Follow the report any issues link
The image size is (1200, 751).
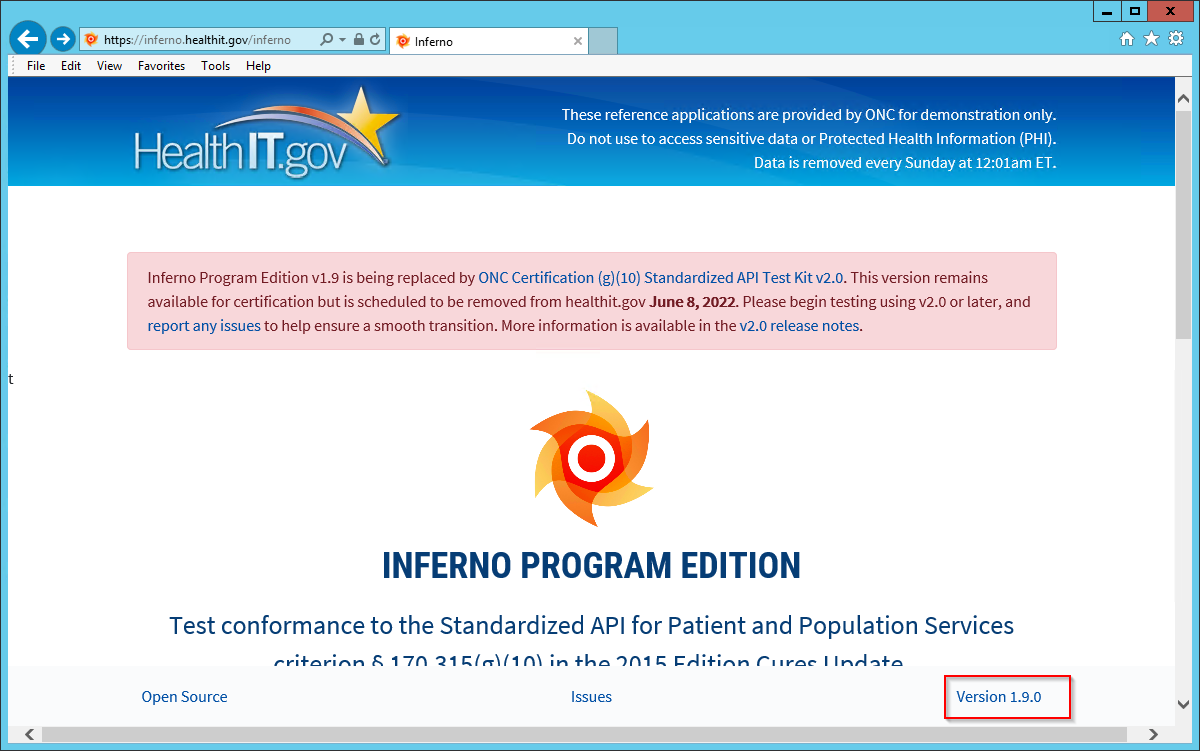(x=204, y=326)
